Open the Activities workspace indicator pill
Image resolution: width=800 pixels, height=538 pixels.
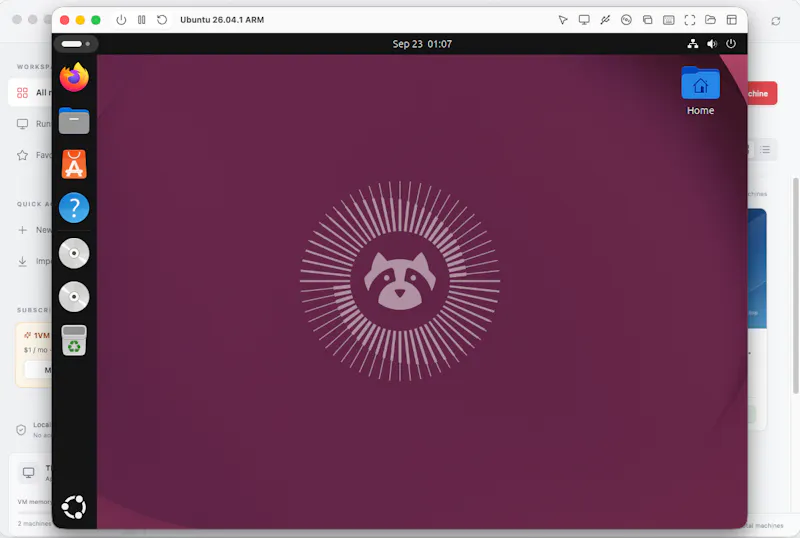pos(76,44)
